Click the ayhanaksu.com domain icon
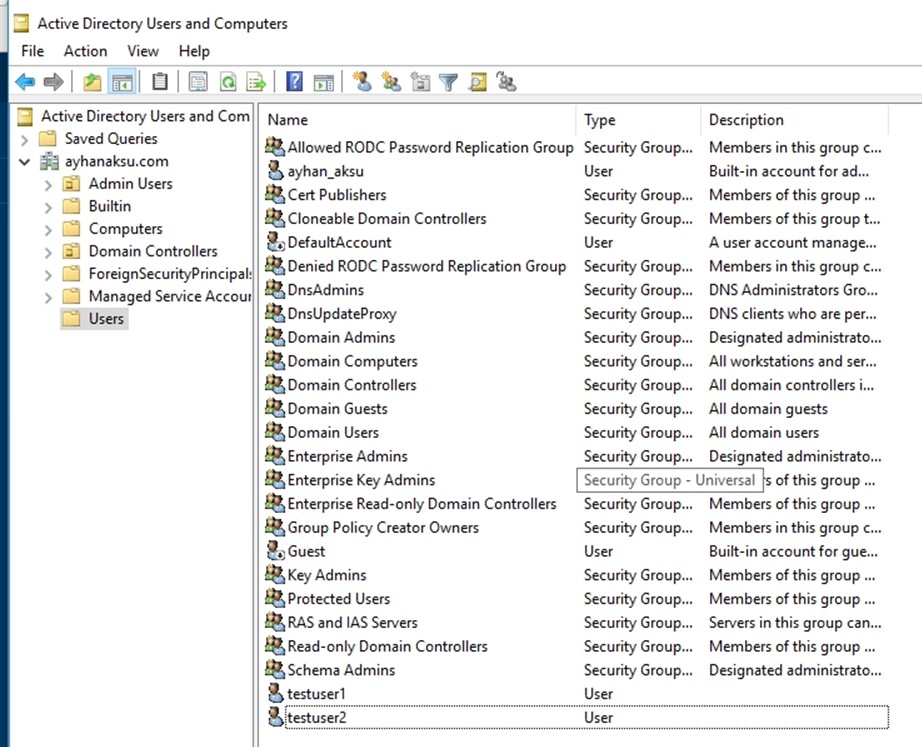Image resolution: width=922 pixels, height=747 pixels. pyautogui.click(x=49, y=161)
